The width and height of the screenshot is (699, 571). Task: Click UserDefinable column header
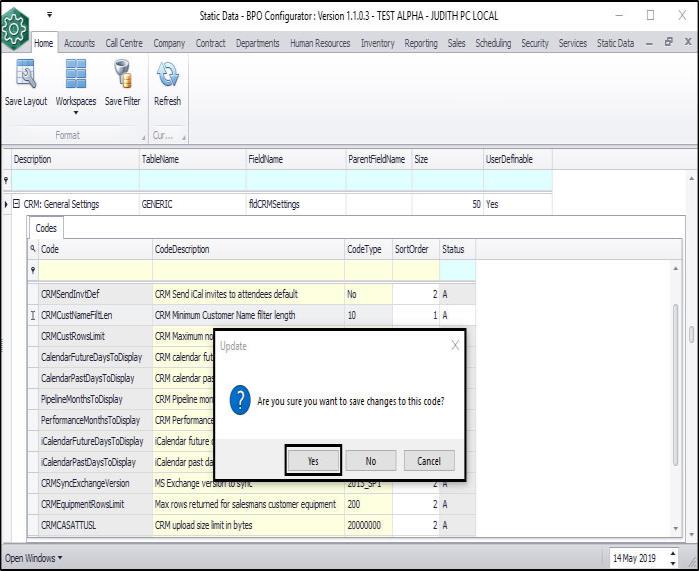[518, 159]
